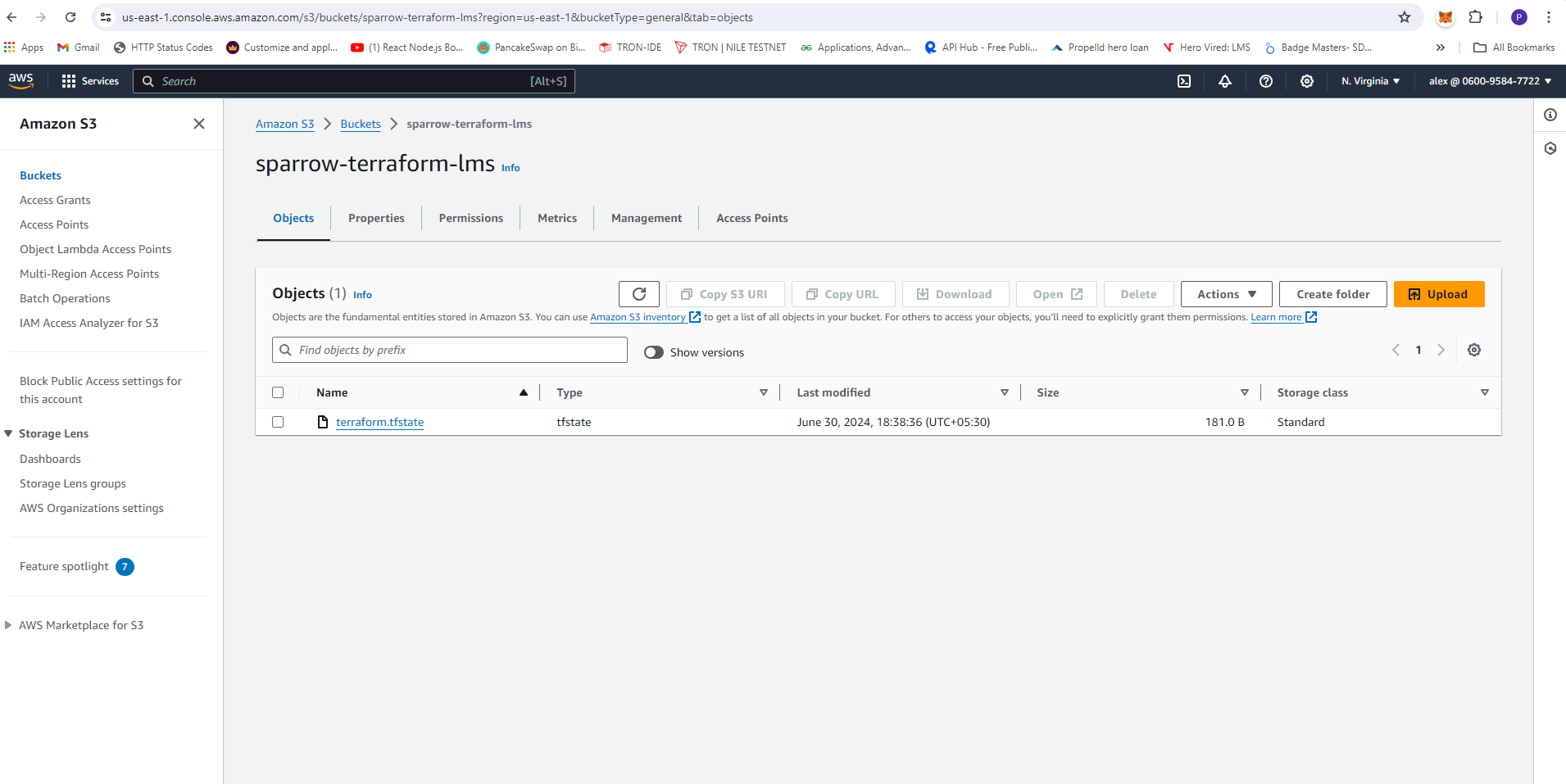Refresh the objects list
Image resolution: width=1566 pixels, height=784 pixels.
639,294
